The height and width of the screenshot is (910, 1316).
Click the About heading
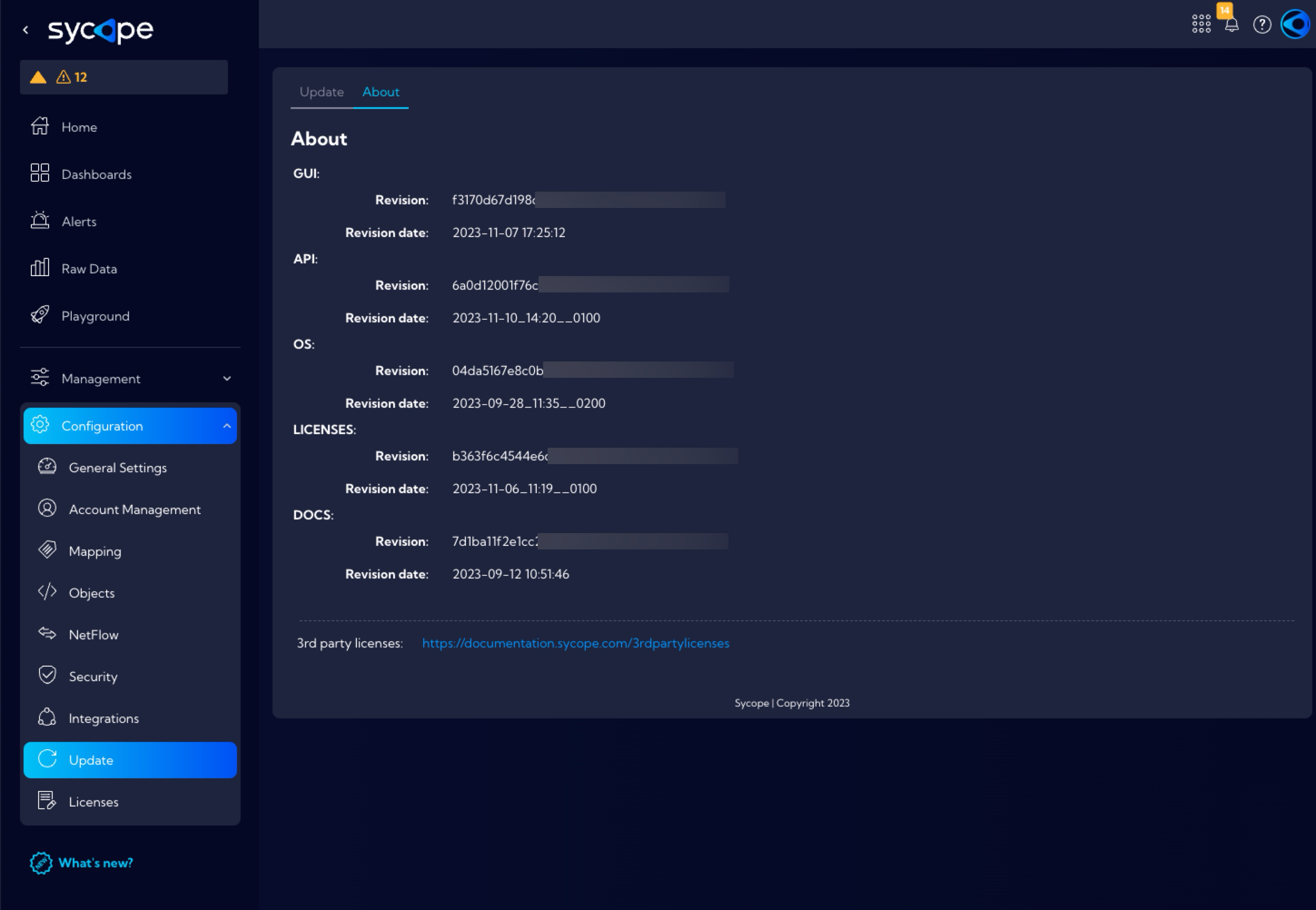[x=319, y=138]
